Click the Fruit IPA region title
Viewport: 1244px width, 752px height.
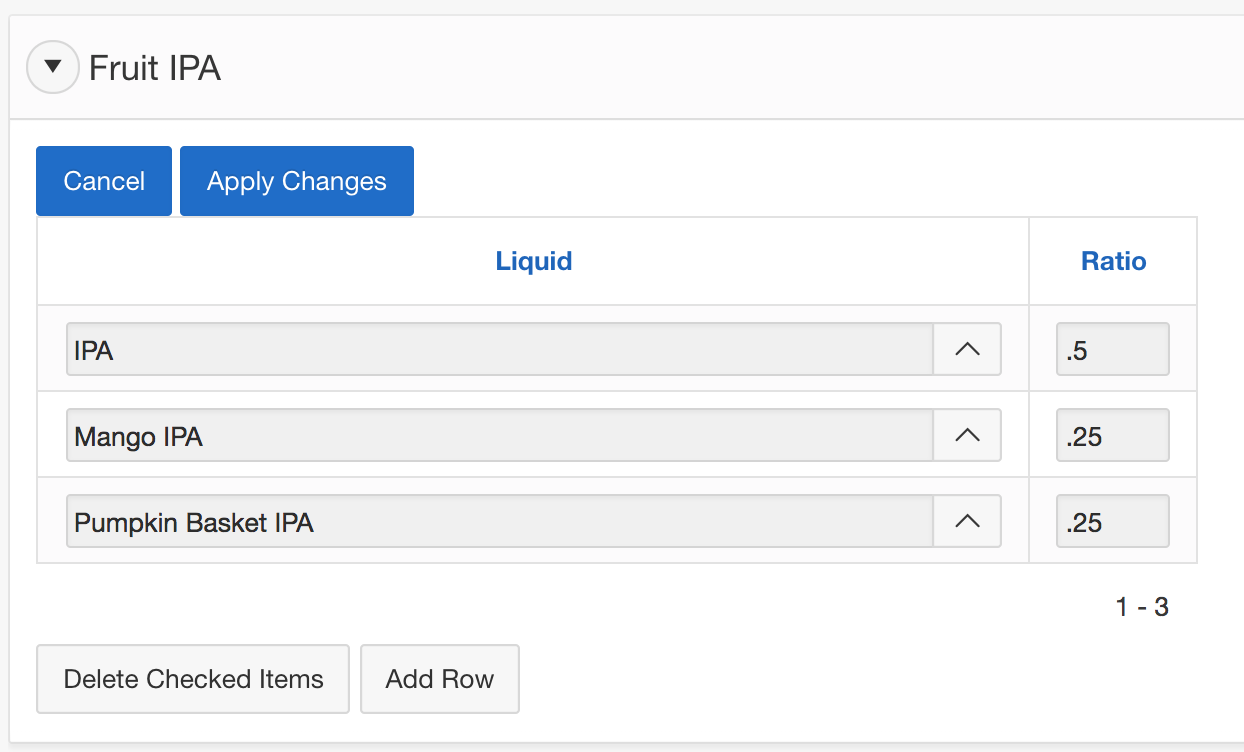click(155, 68)
